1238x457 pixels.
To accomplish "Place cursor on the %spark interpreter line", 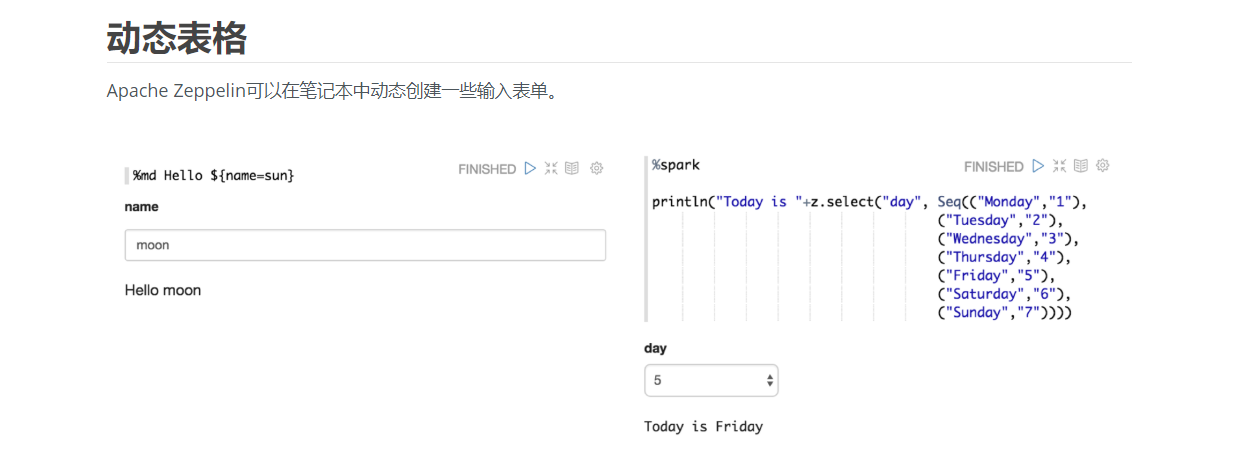I will tap(677, 165).
